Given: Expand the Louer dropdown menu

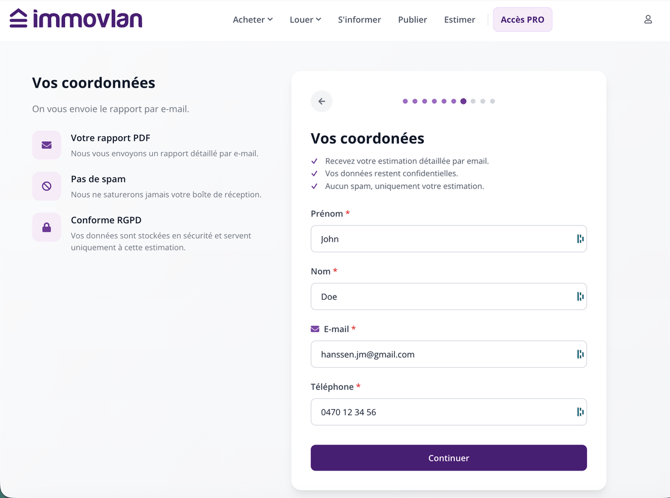Looking at the screenshot, I should (305, 20).
